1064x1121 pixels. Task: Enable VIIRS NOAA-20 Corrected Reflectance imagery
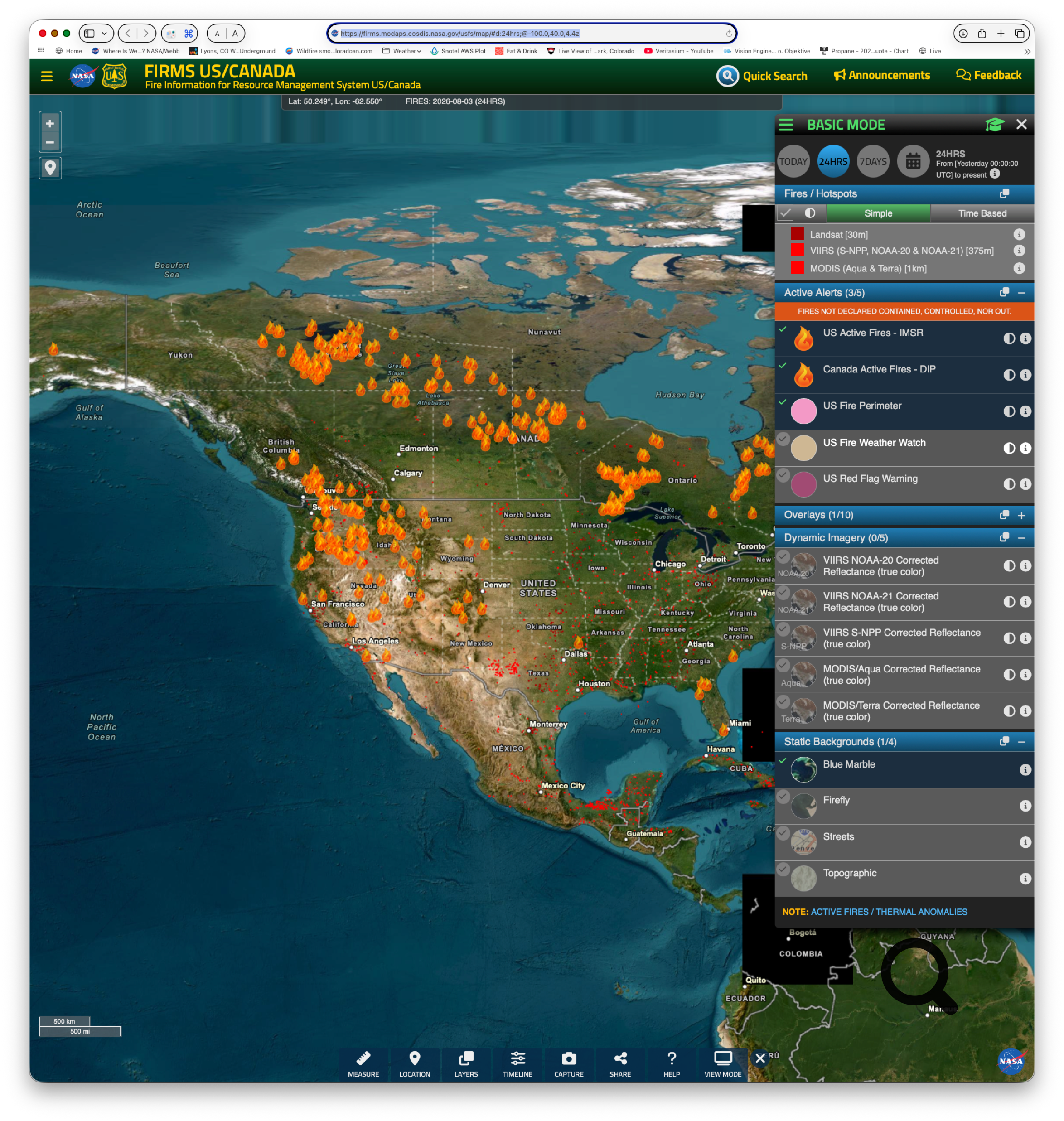(783, 556)
